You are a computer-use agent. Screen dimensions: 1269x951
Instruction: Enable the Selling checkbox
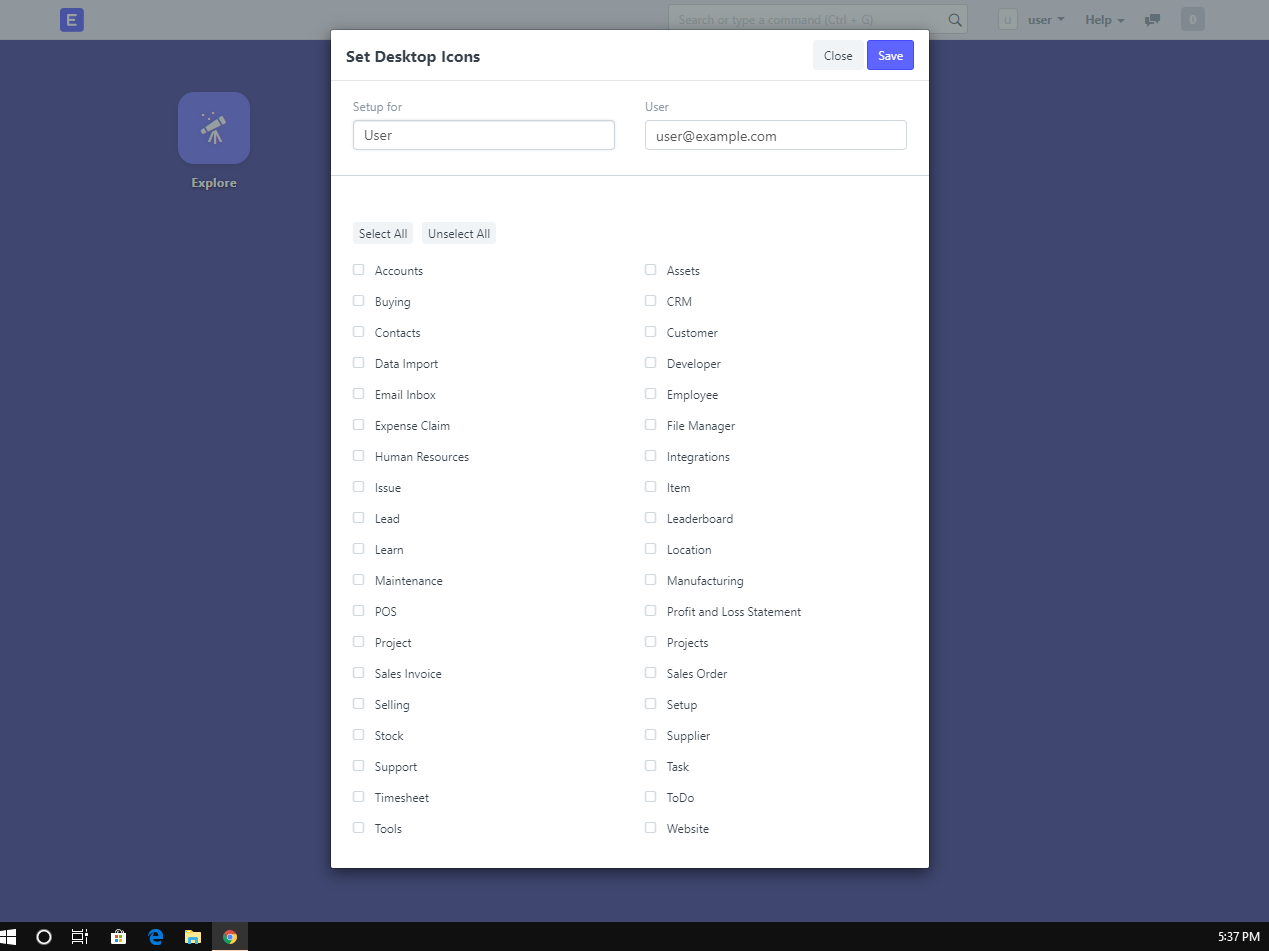(359, 704)
